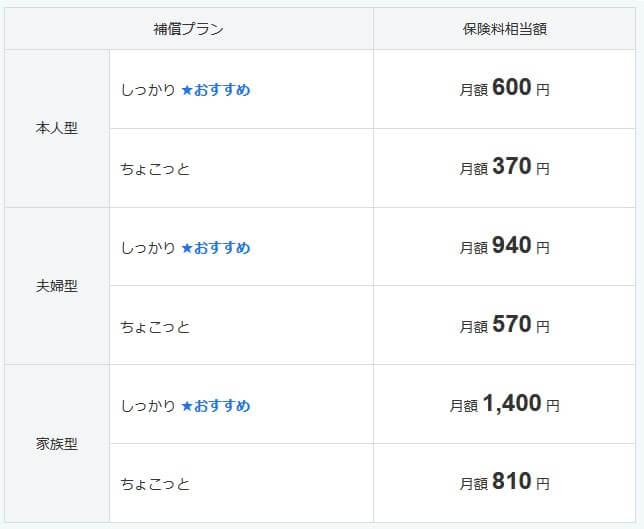Image resolution: width=644 pixels, height=529 pixels.
Task: Click the 補償プラン column header
Action: tap(188, 29)
